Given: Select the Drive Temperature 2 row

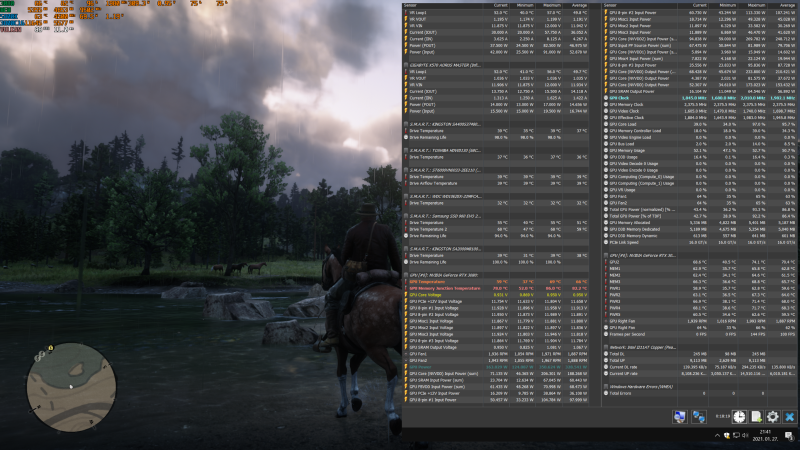Looking at the screenshot, I should click(496, 230).
